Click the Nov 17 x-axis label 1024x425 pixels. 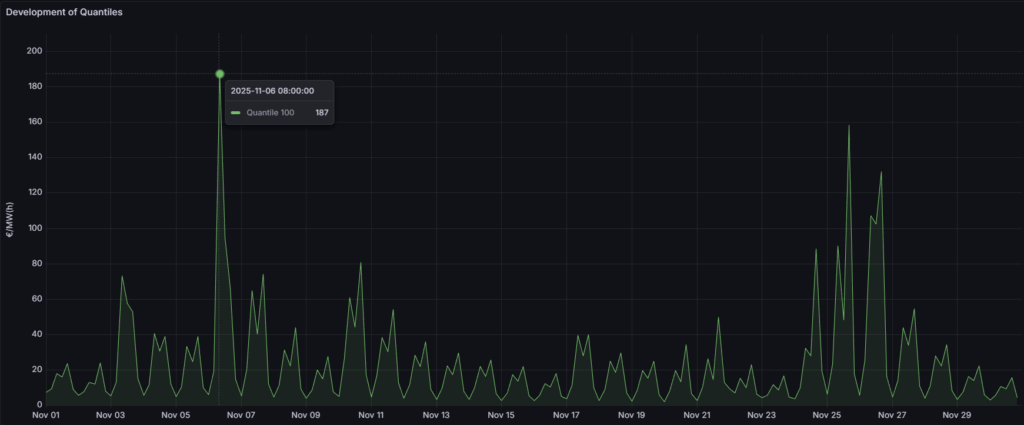tap(567, 415)
